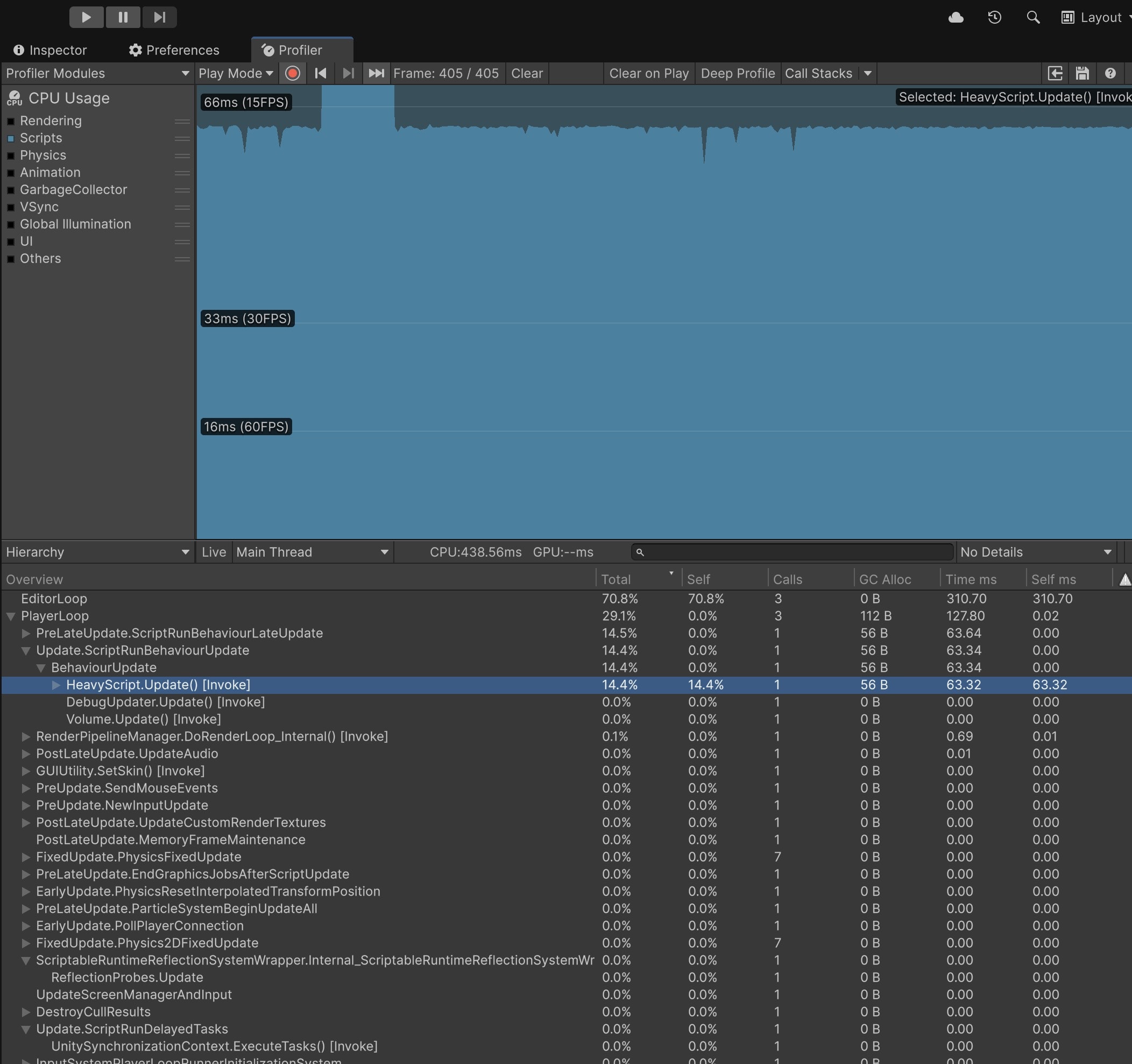
Task: Click the load profiler data icon
Action: coord(1055,74)
